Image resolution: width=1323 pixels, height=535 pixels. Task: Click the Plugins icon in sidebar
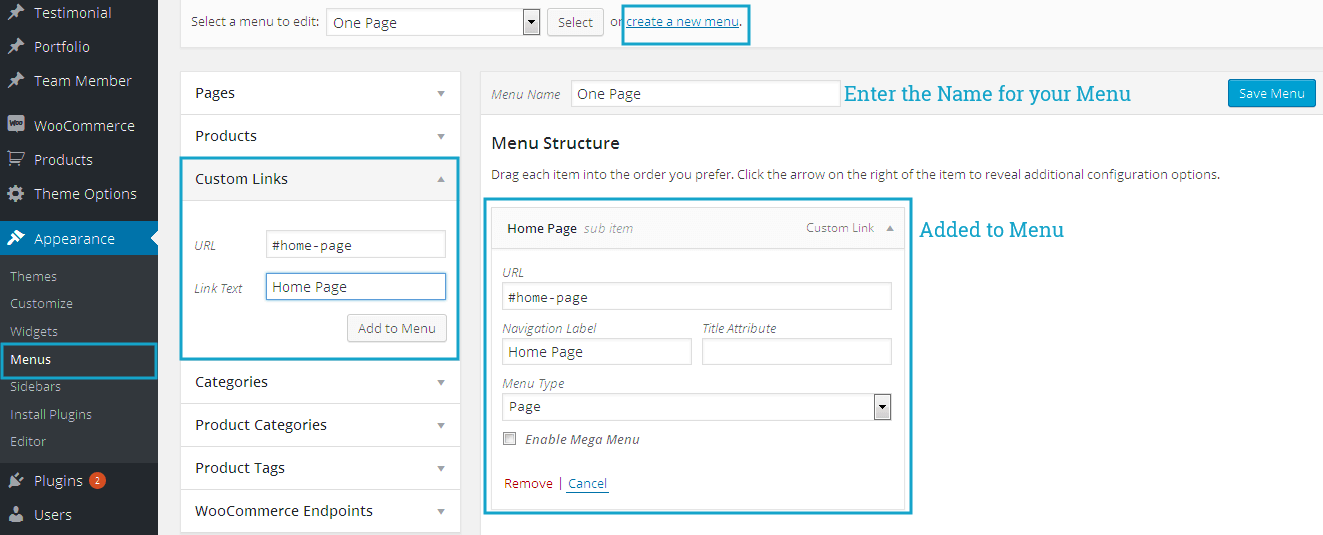[16, 481]
